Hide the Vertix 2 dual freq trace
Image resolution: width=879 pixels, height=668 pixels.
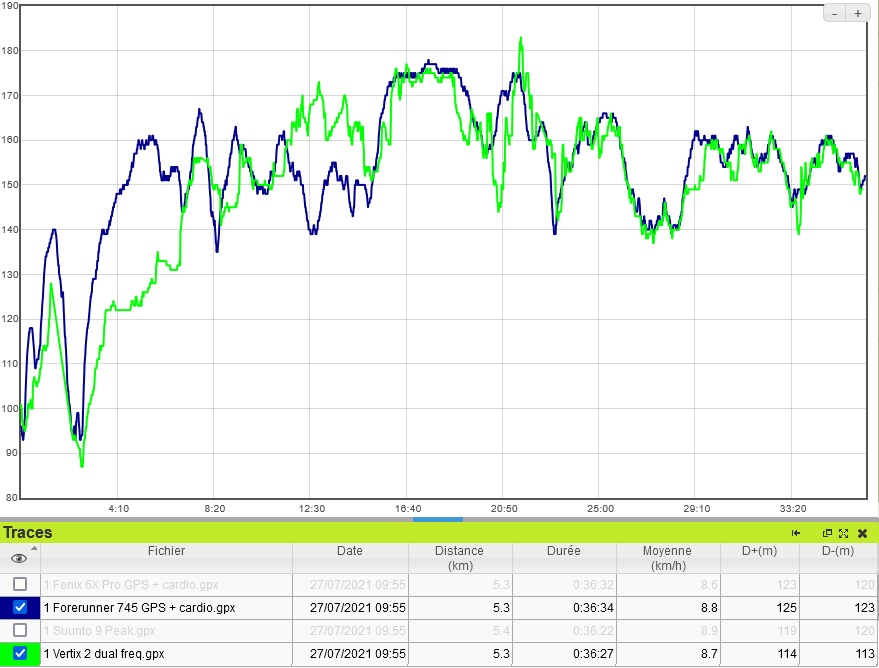(x=20, y=653)
